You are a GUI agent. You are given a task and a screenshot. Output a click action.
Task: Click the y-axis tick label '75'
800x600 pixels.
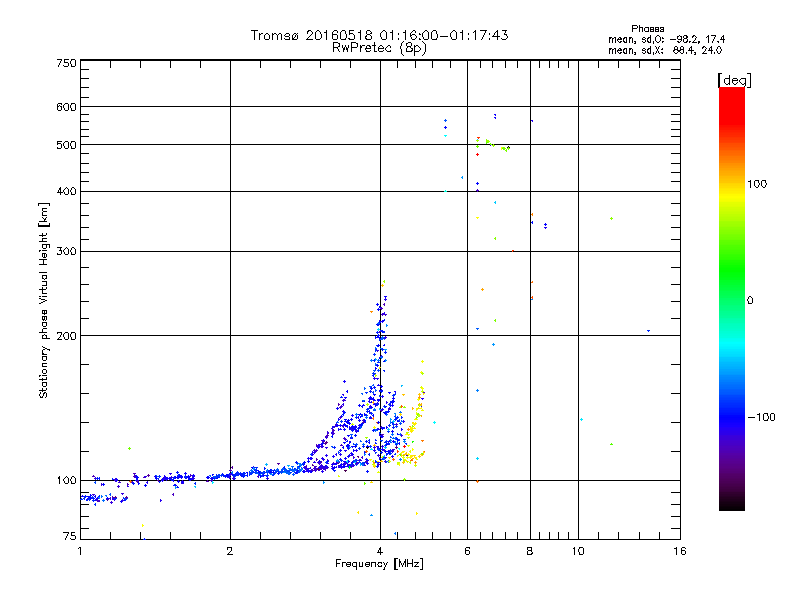click(x=70, y=536)
